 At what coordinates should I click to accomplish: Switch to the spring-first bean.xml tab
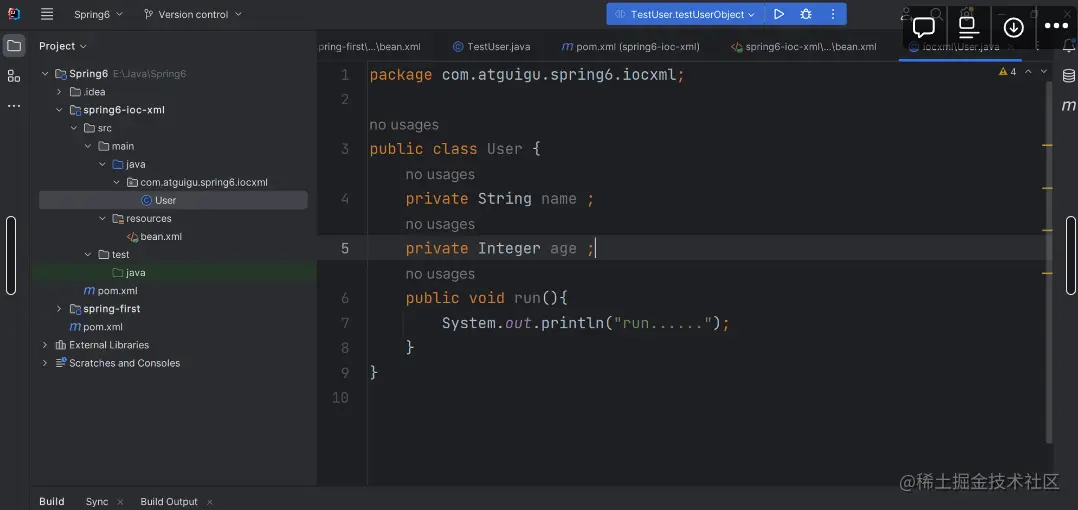(369, 47)
